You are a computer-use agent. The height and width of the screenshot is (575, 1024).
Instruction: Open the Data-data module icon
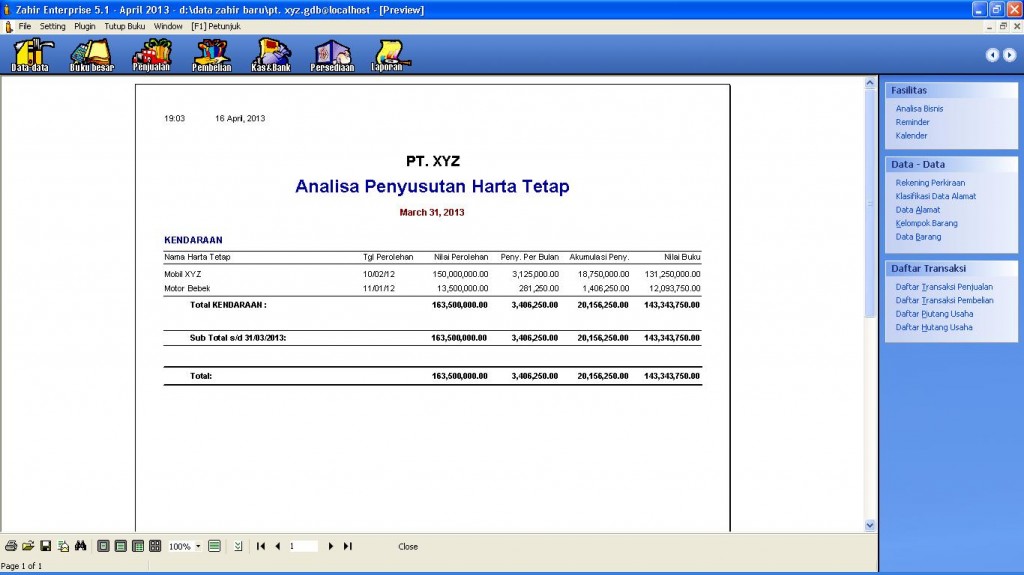pyautogui.click(x=31, y=55)
